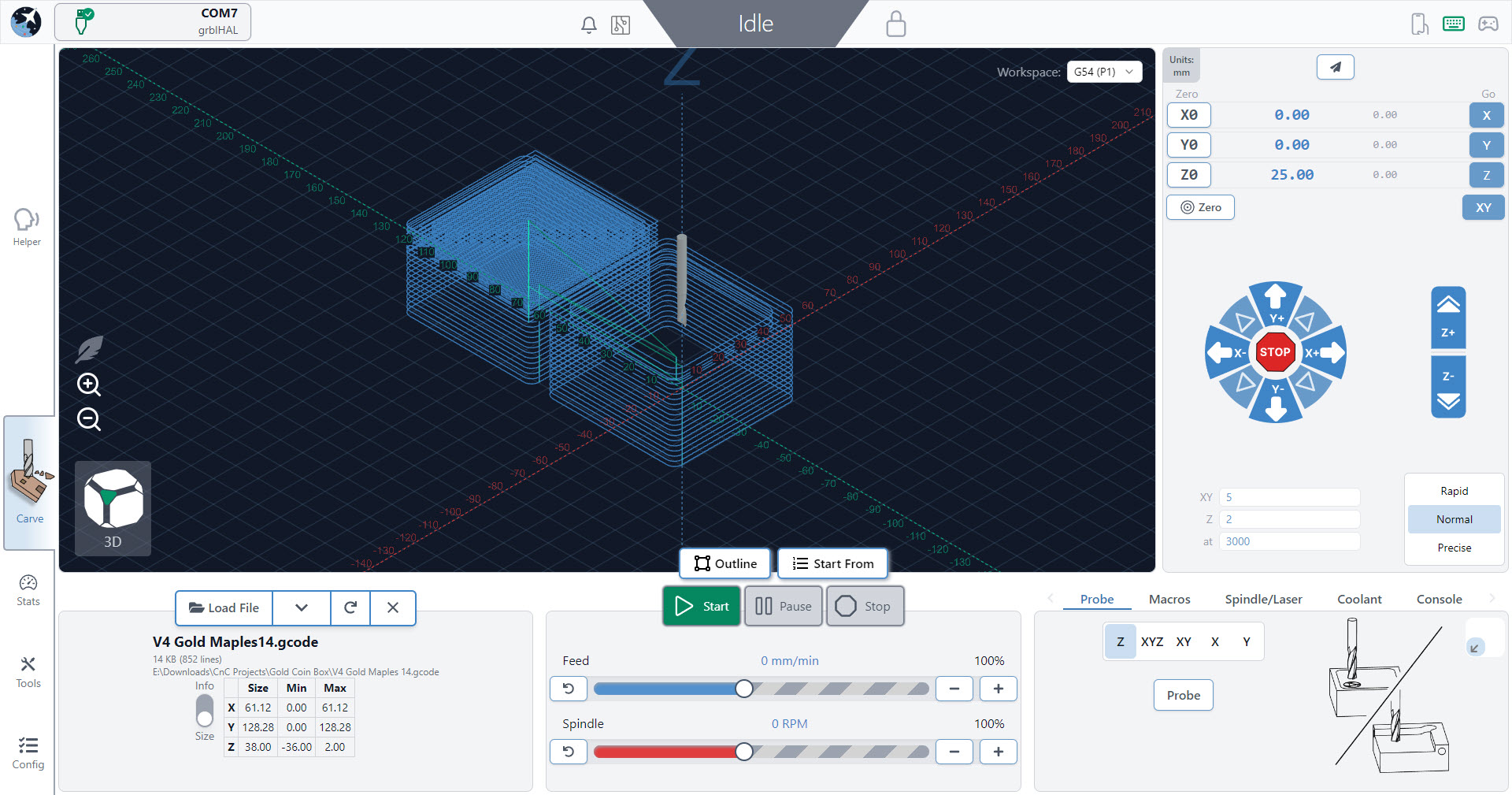Zoom out of the visualizer

(x=89, y=419)
